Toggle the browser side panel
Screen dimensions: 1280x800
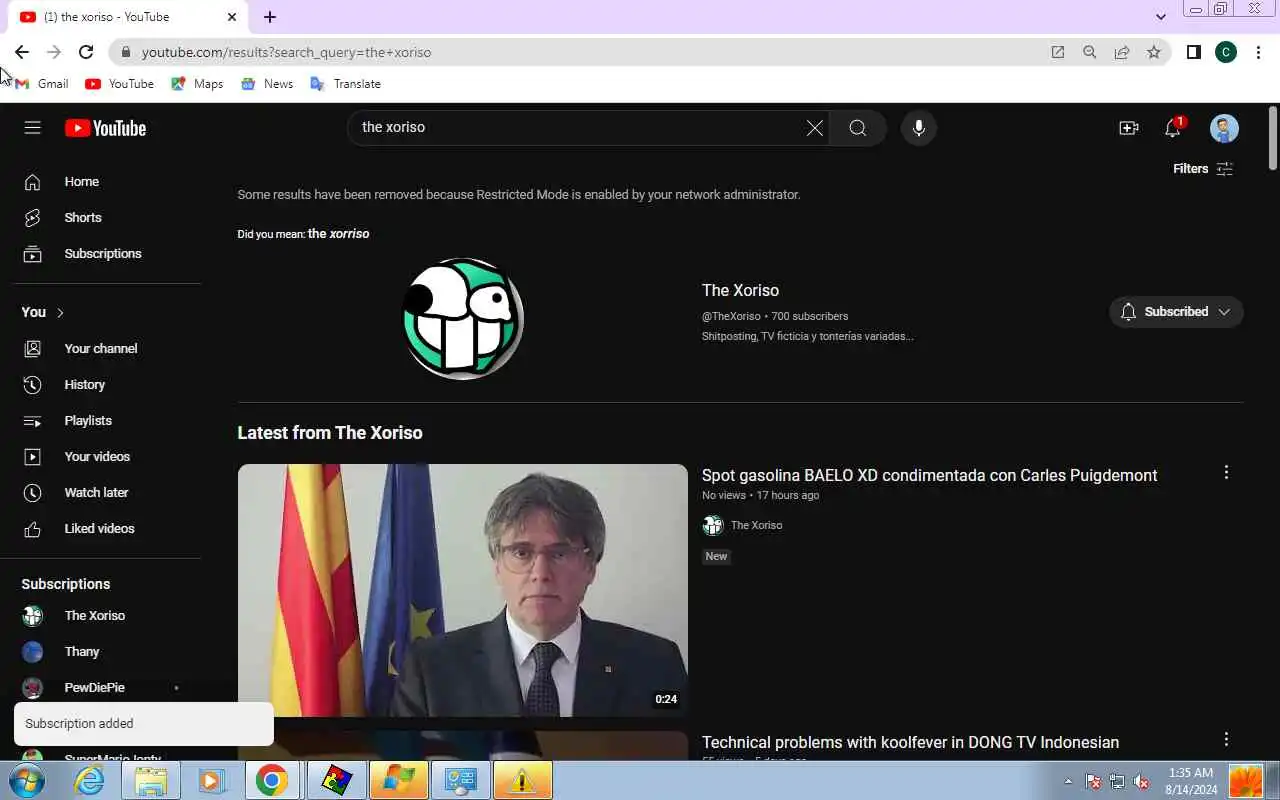pos(1193,52)
